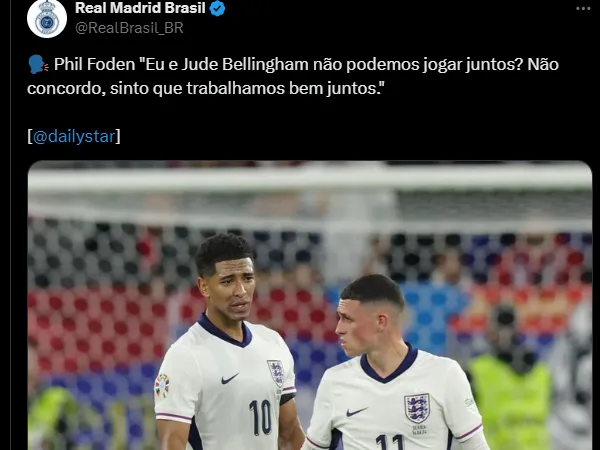Open the @dailystar mention link
The width and height of the screenshot is (600, 450).
click(x=74, y=136)
